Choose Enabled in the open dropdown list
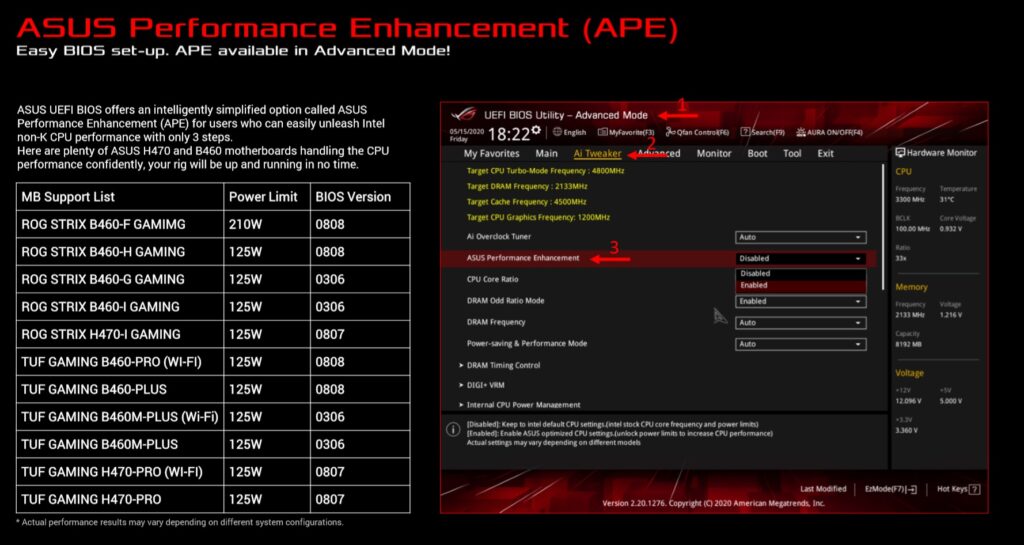 coord(801,285)
